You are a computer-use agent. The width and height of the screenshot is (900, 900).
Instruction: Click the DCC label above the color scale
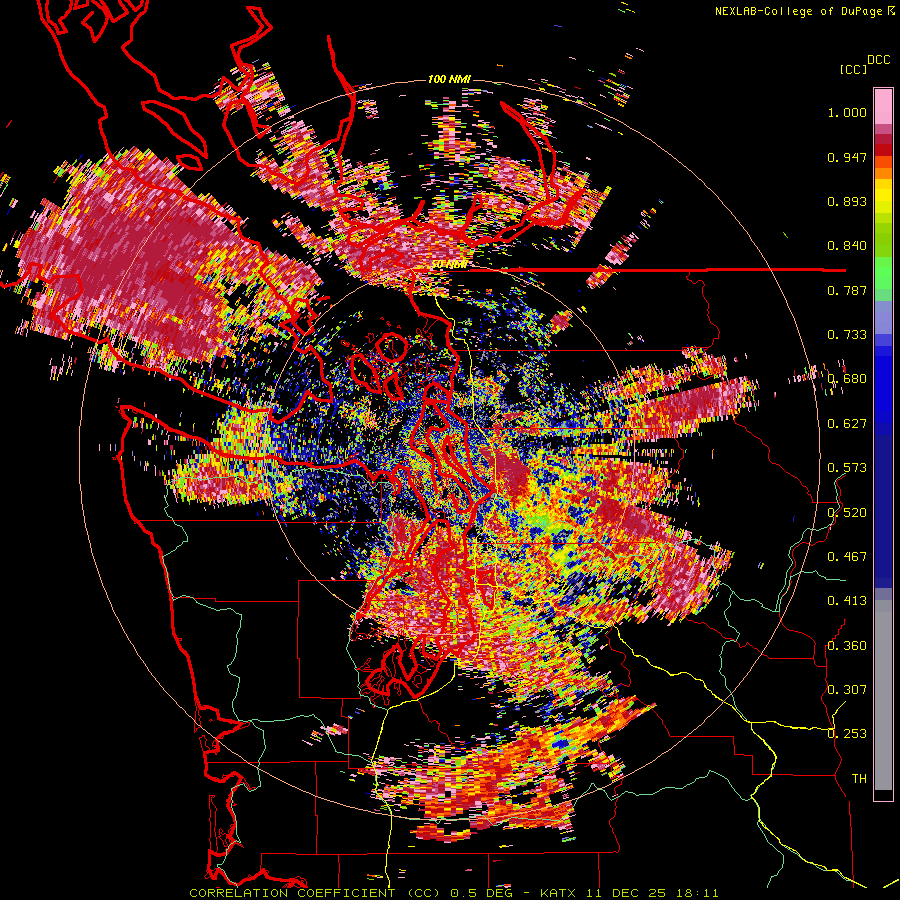pos(878,60)
